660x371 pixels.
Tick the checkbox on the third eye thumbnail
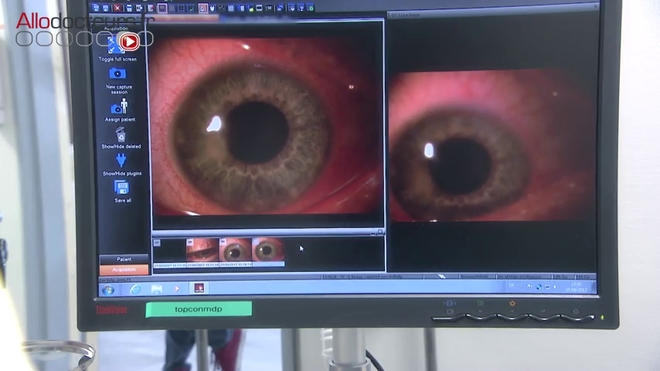223,242
